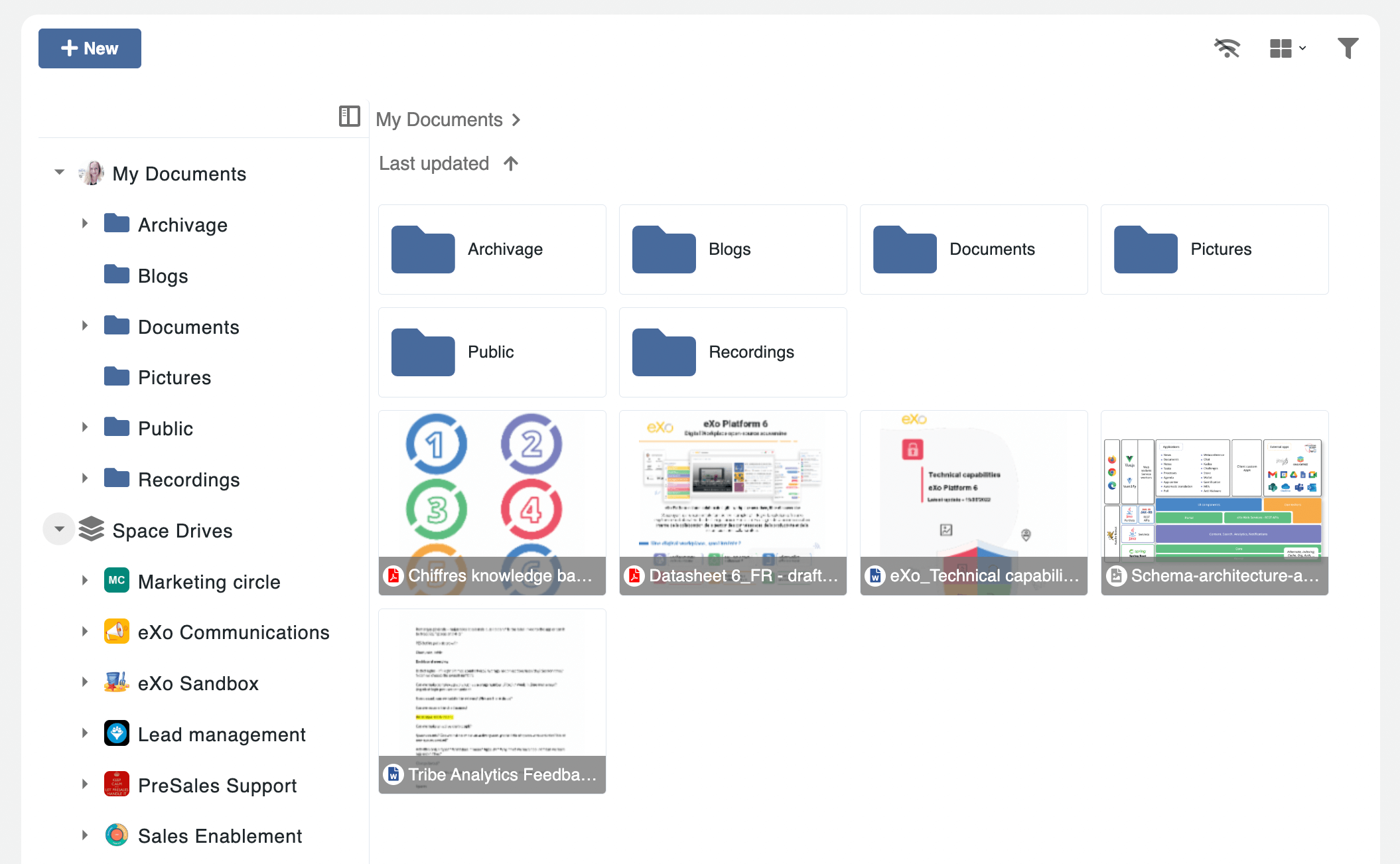Collapse the My Documents tree
This screenshot has width=1400, height=864.
pyautogui.click(x=59, y=173)
